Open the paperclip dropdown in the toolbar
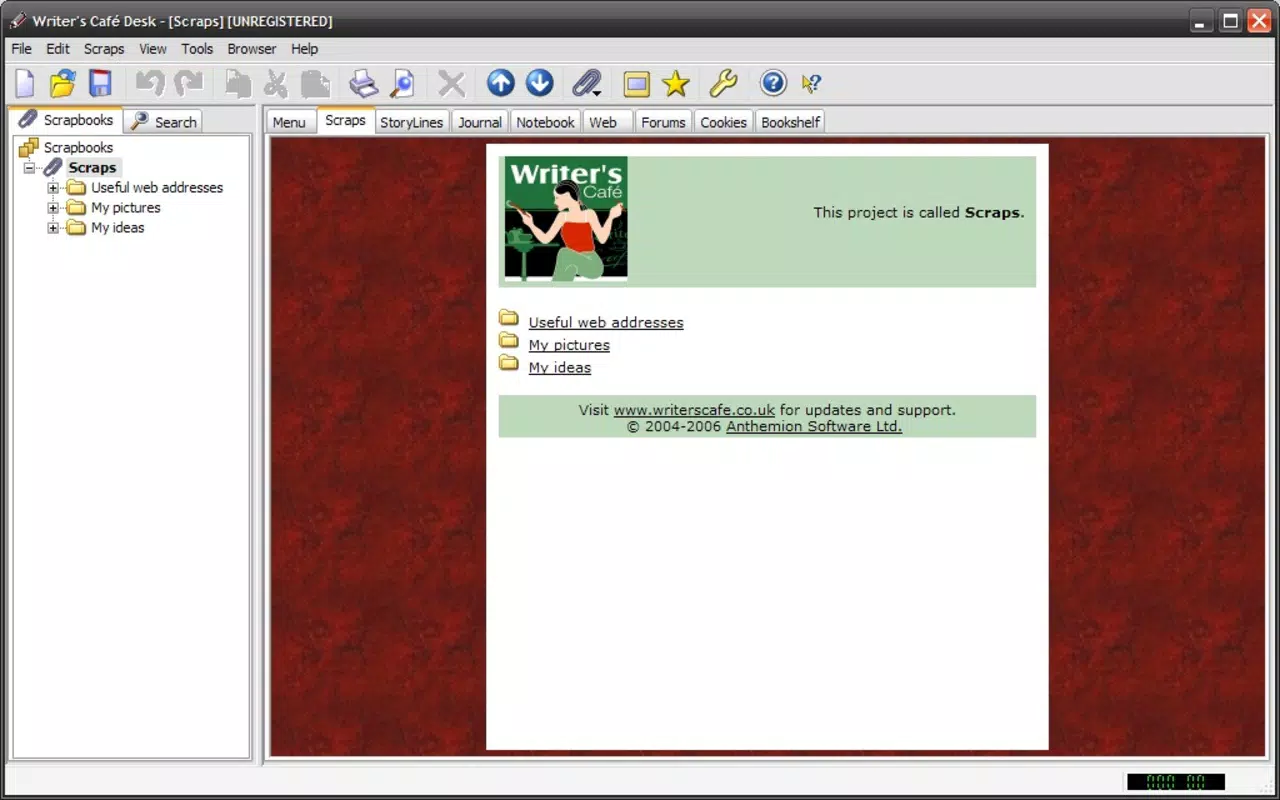This screenshot has width=1280, height=800. click(587, 83)
